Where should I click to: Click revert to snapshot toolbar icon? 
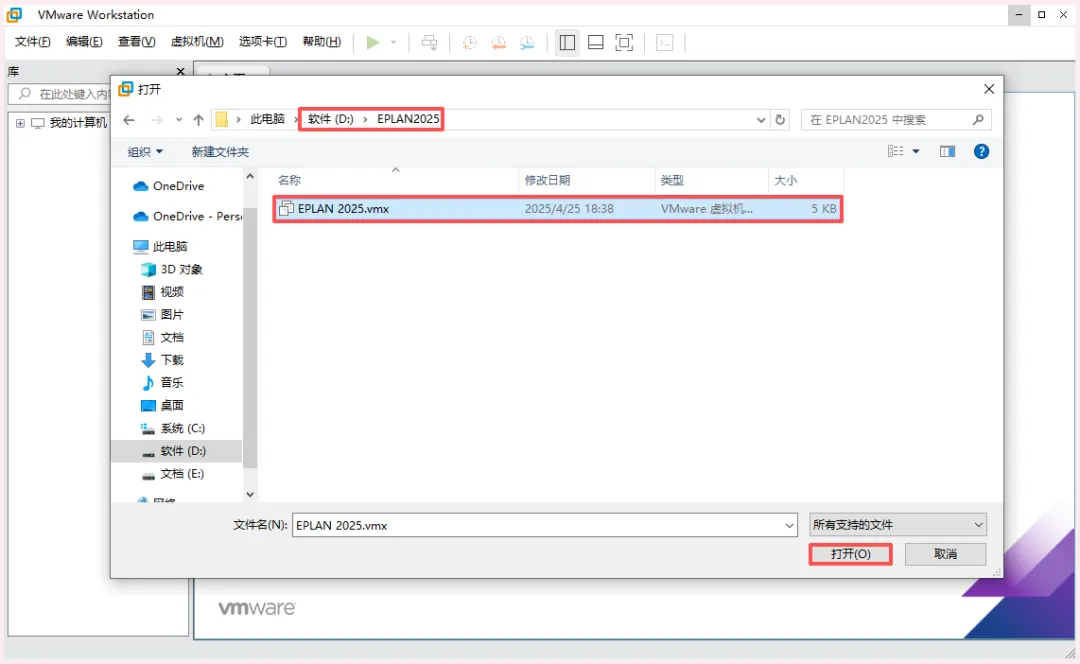click(x=499, y=43)
